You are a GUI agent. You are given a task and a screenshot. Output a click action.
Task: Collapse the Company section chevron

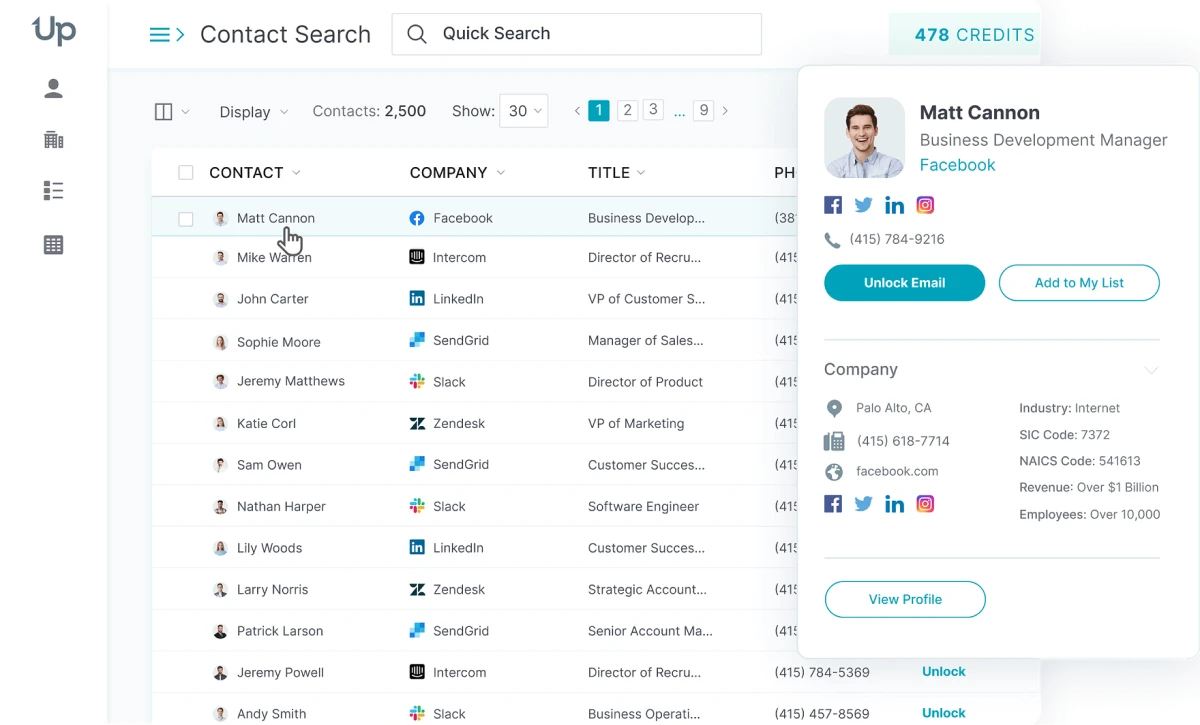click(1151, 370)
